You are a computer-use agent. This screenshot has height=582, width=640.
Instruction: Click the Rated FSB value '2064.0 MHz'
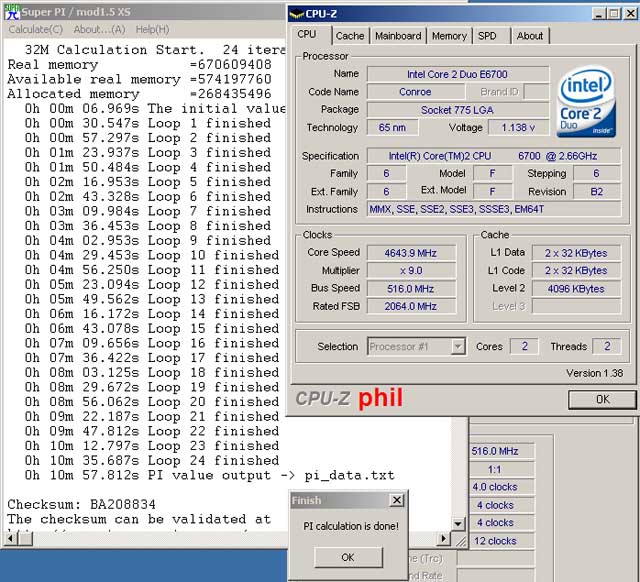pos(411,306)
